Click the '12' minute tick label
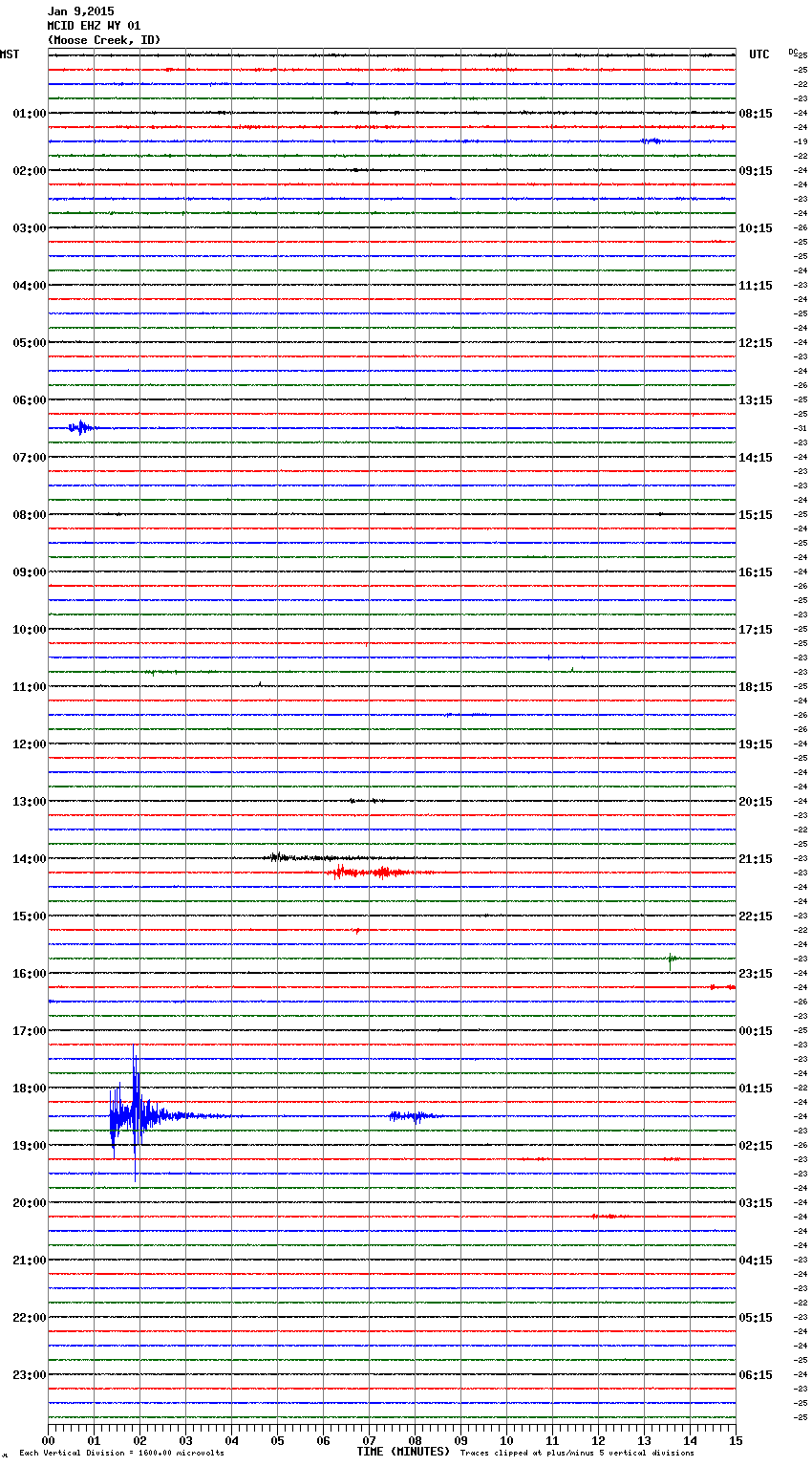This screenshot has height=1466, width=812. tap(598, 1440)
